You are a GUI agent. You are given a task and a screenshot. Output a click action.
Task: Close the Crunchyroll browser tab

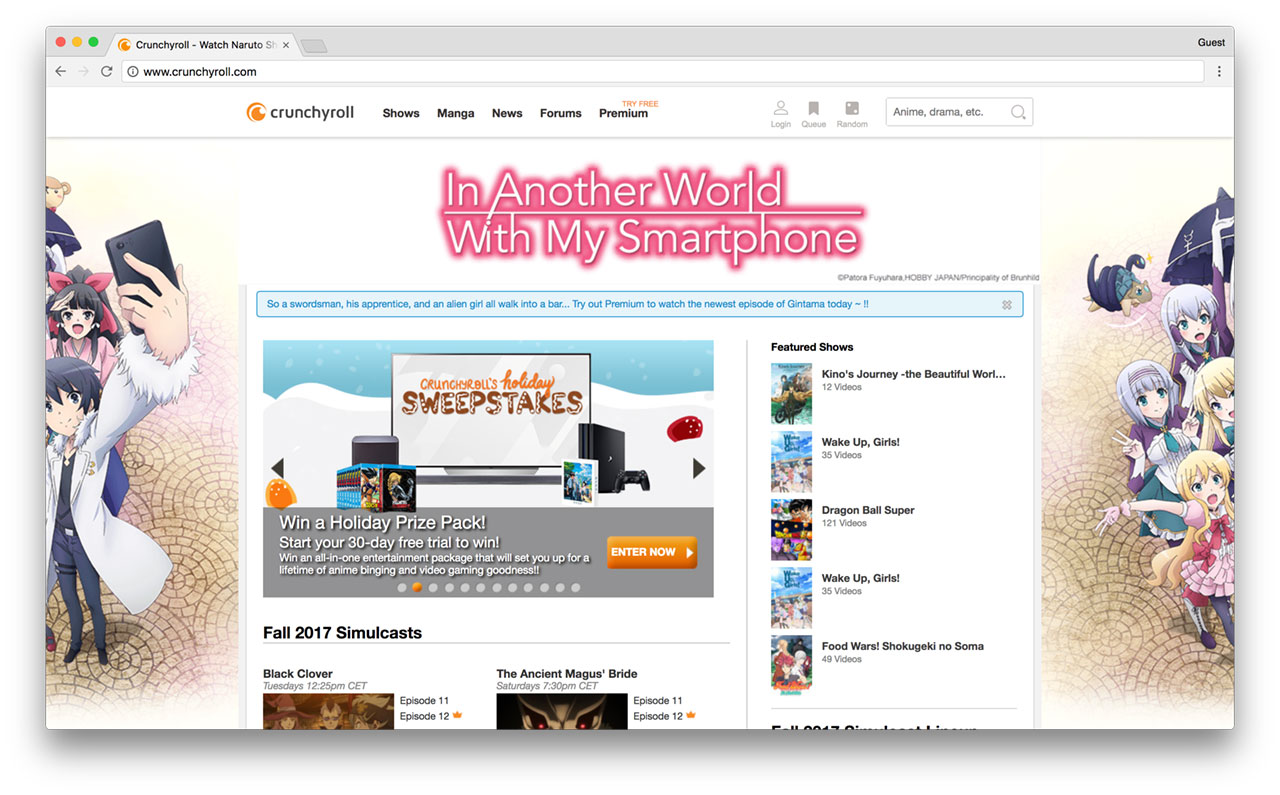[x=286, y=45]
